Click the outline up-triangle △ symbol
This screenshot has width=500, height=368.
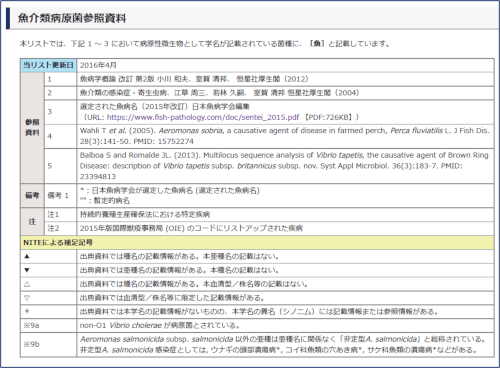(x=27, y=284)
